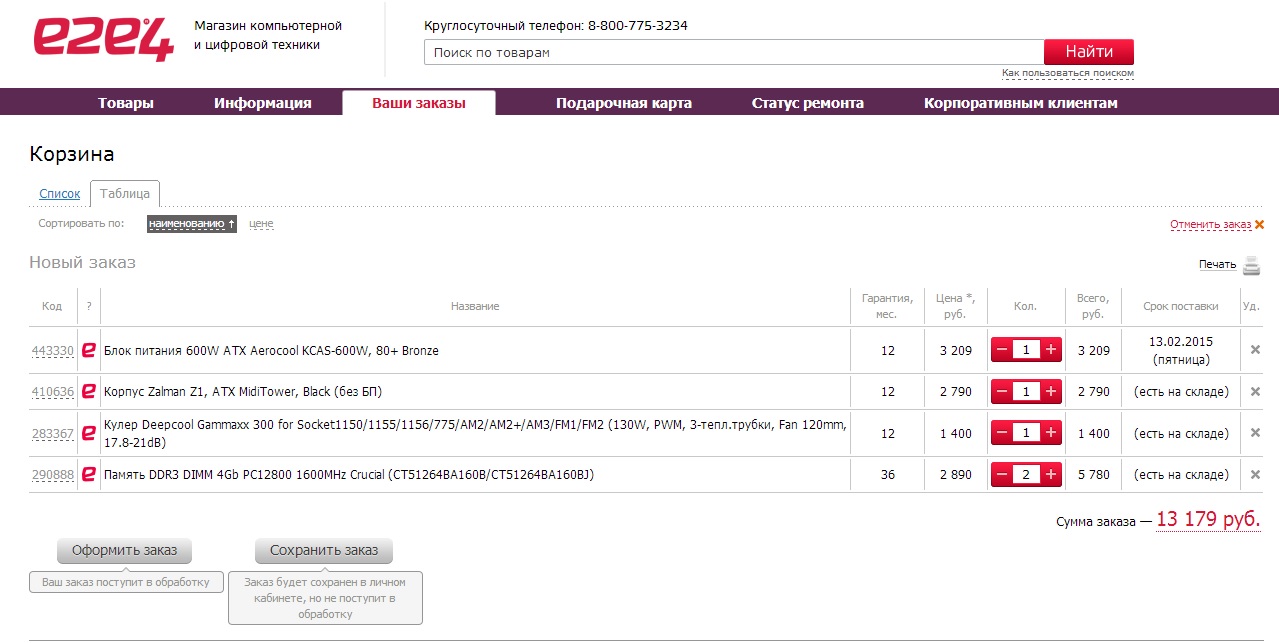Focus the Поиск по товарам search field

pyautogui.click(x=734, y=52)
